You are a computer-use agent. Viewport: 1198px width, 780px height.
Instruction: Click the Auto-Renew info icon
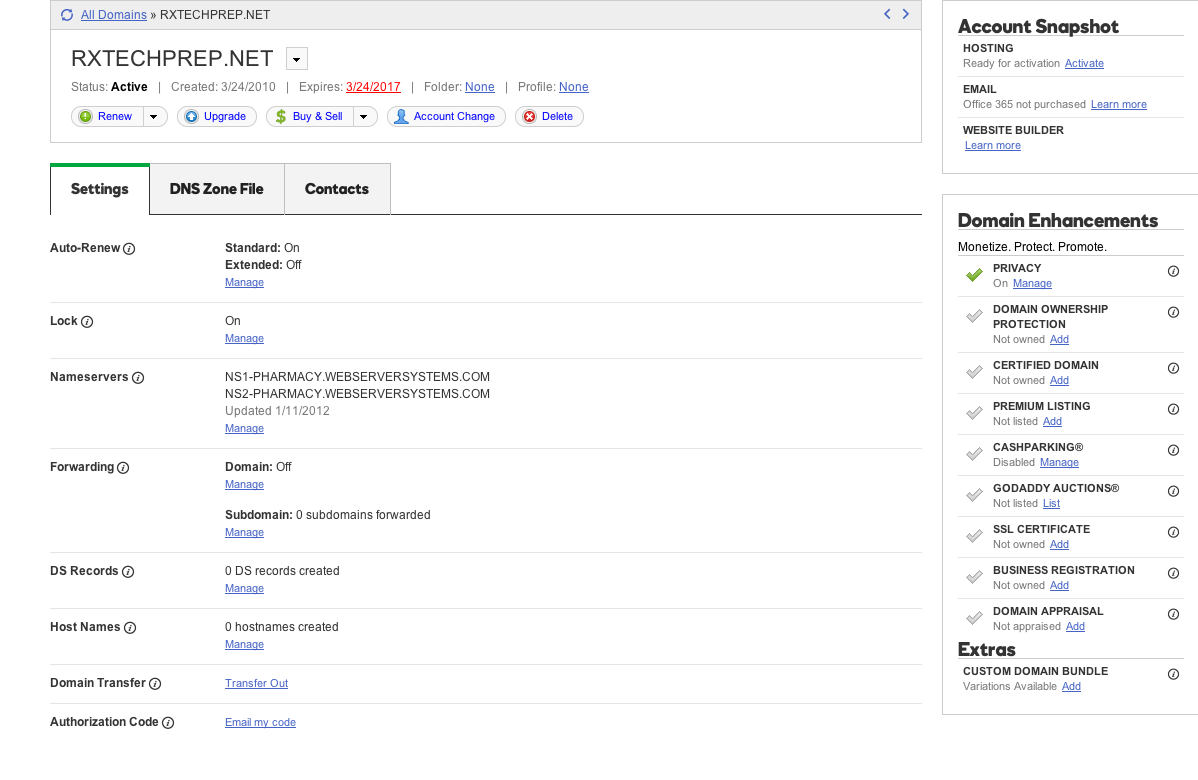(129, 249)
